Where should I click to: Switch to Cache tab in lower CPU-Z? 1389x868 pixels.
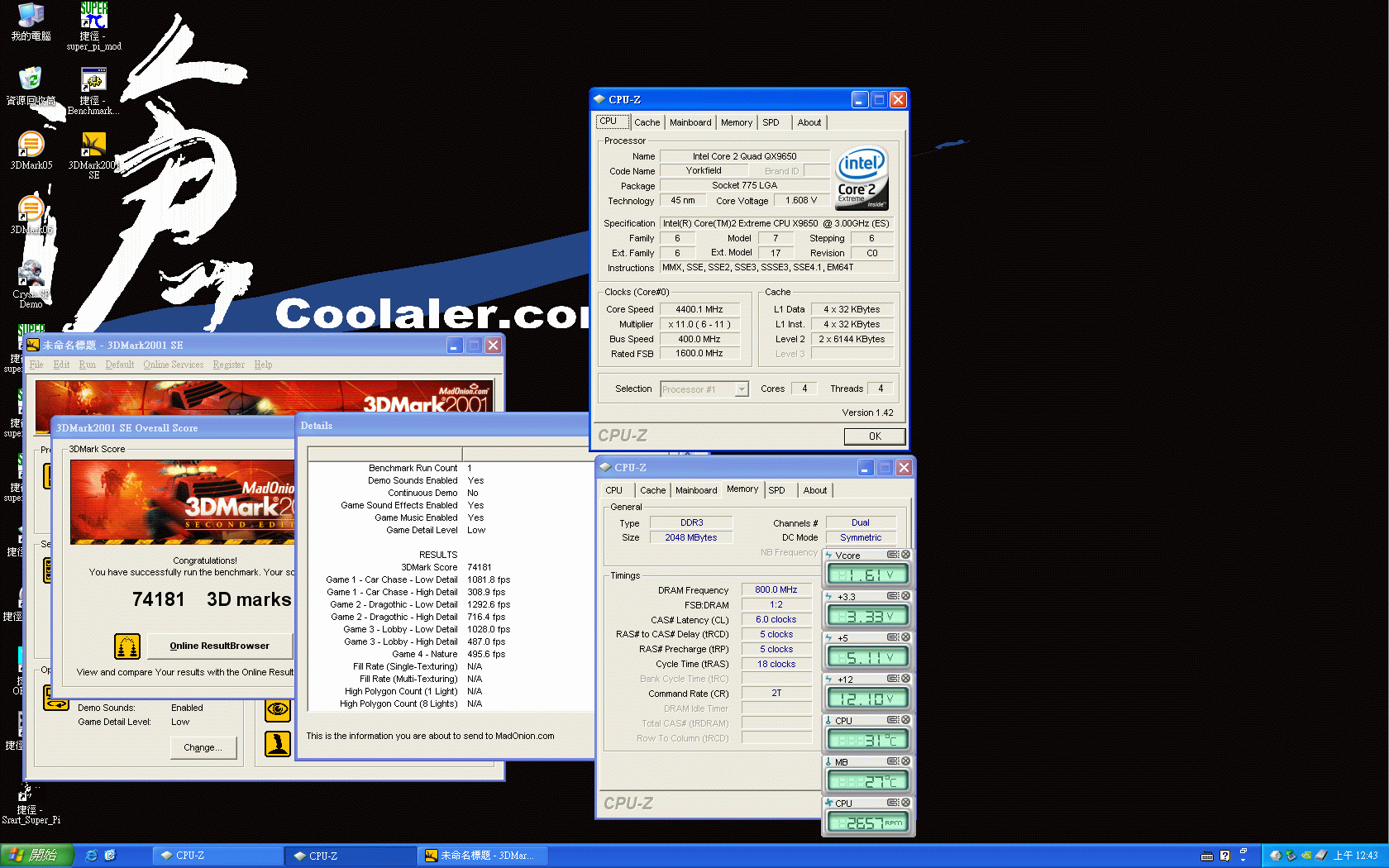point(653,490)
